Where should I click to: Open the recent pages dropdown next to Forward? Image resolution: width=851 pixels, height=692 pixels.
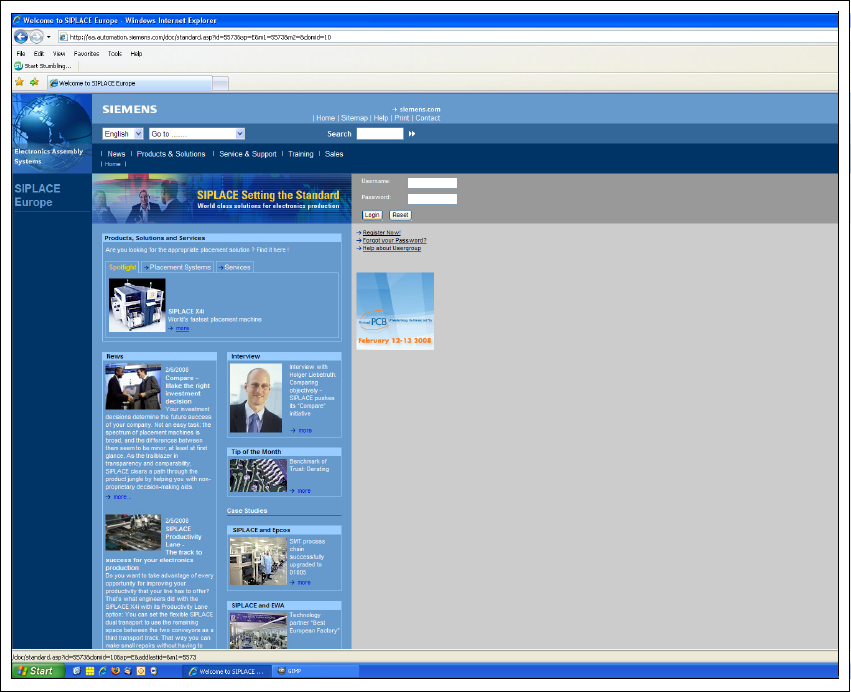(48, 37)
